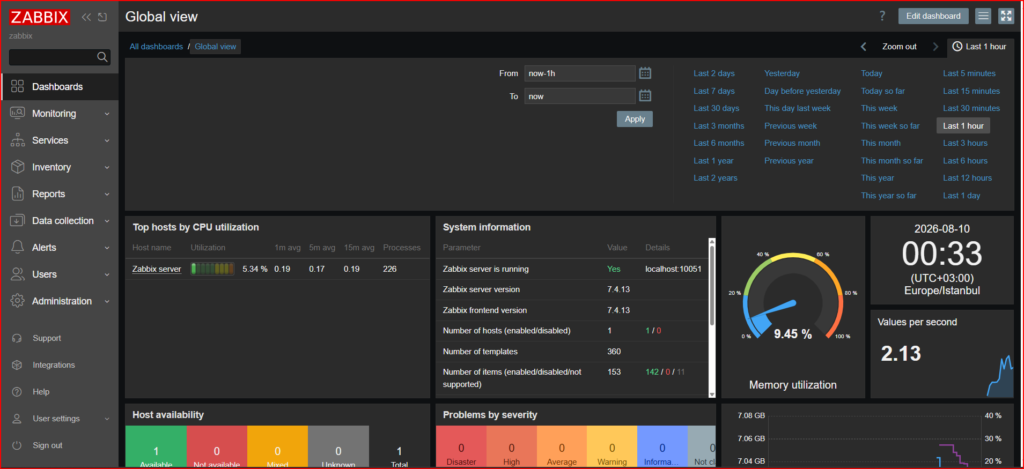Select the Last 1 day range
The width and height of the screenshot is (1024, 469).
[x=961, y=195]
